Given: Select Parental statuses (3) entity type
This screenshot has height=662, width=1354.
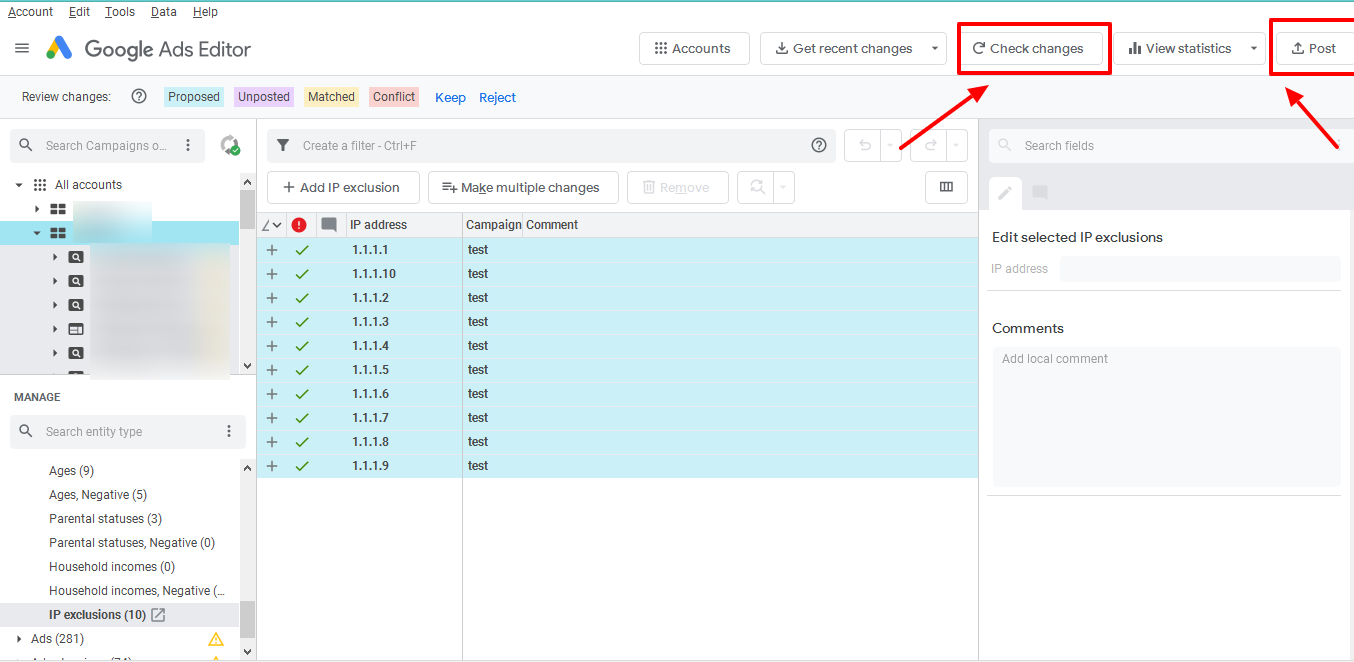Looking at the screenshot, I should coord(105,519).
